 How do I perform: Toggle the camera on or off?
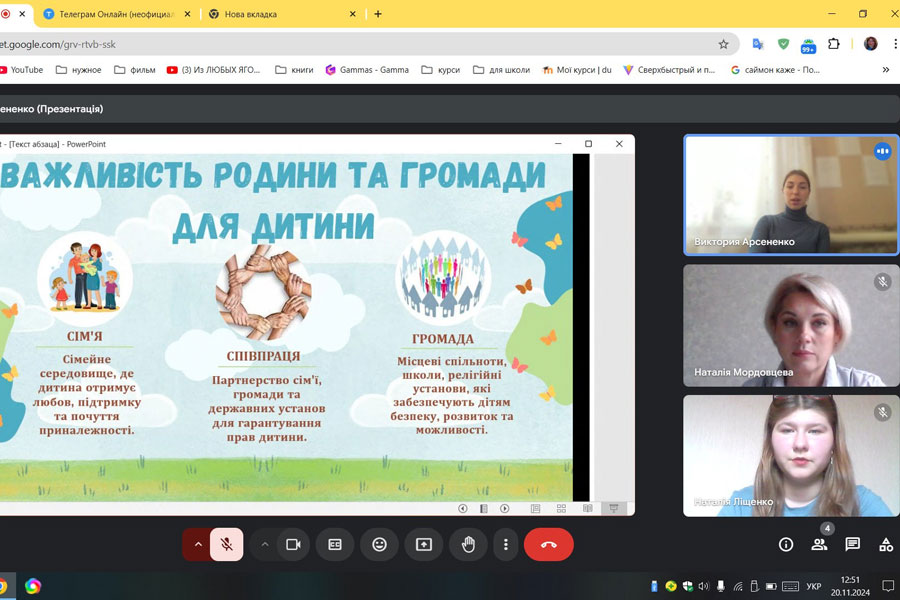(x=293, y=544)
